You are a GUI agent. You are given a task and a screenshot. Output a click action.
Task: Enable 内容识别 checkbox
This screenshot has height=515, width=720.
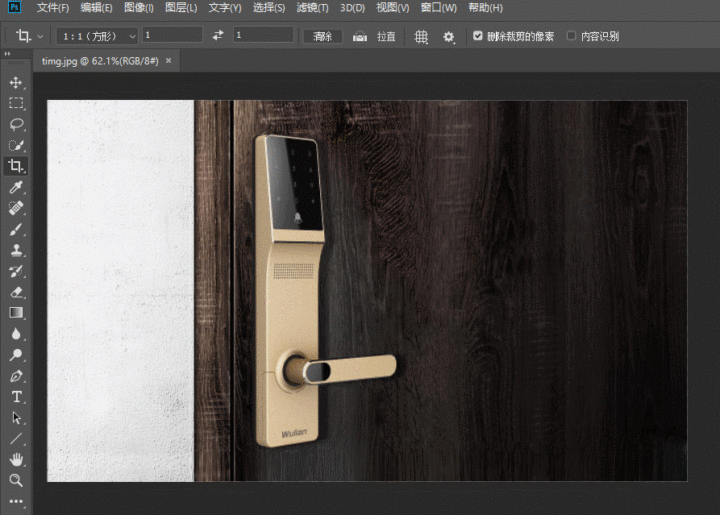tap(572, 36)
